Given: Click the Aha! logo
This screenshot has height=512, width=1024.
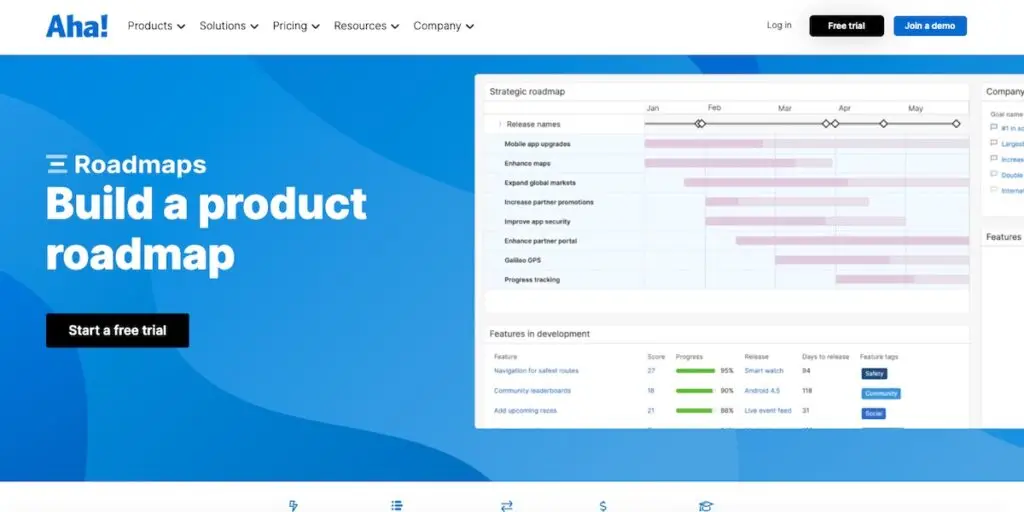Looking at the screenshot, I should (76, 26).
